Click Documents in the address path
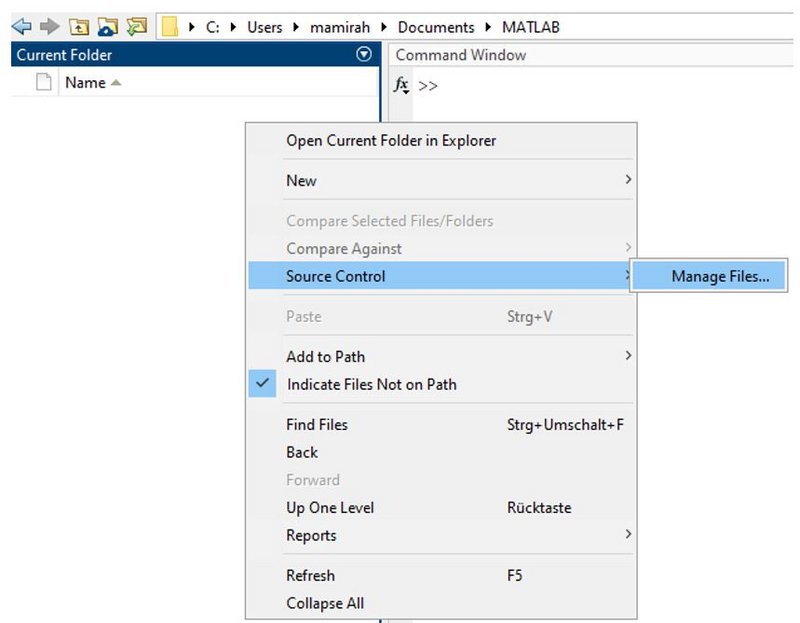Screen dimensions: 800x623 [x=436, y=27]
